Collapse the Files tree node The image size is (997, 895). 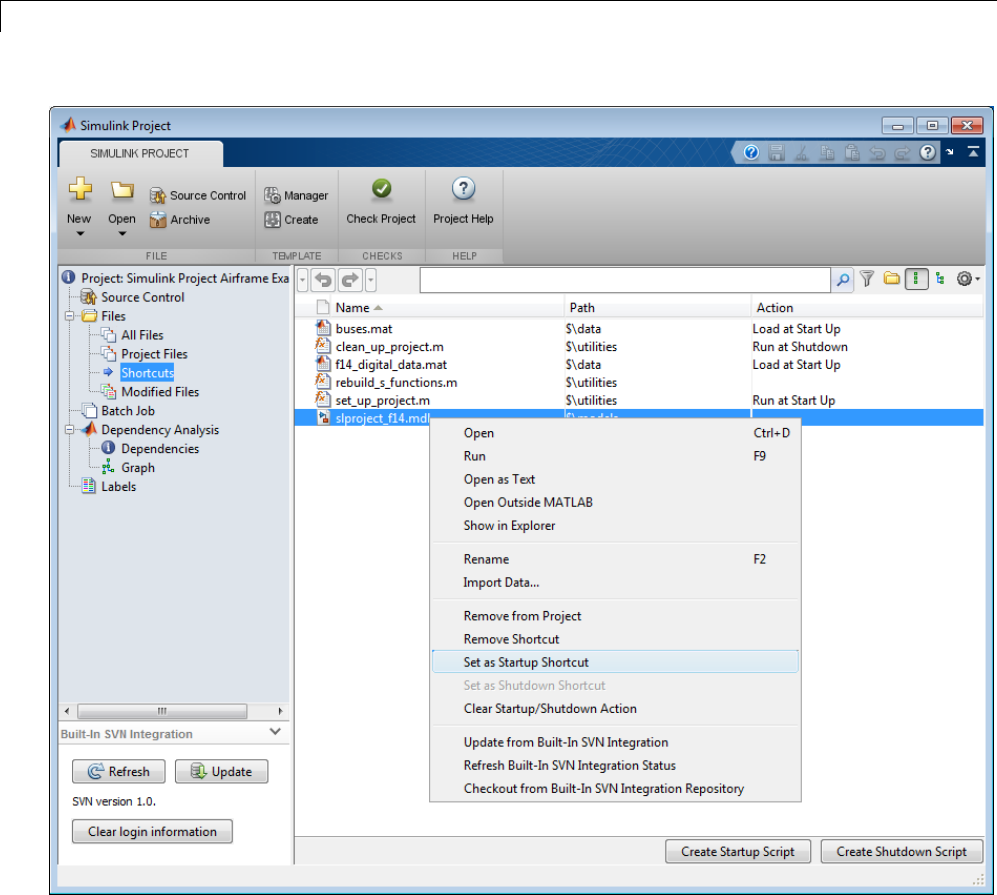(x=70, y=316)
